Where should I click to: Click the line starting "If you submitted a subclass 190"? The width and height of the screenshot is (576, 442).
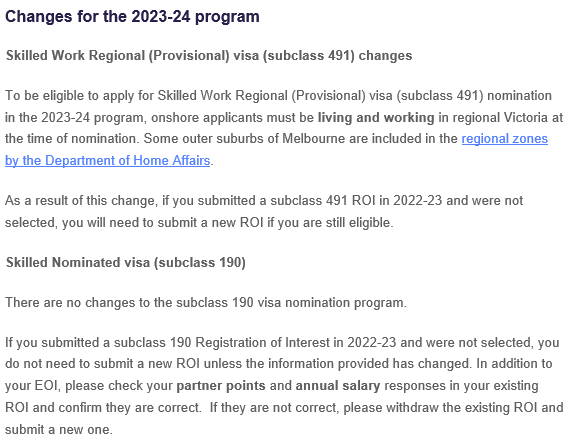point(282,342)
